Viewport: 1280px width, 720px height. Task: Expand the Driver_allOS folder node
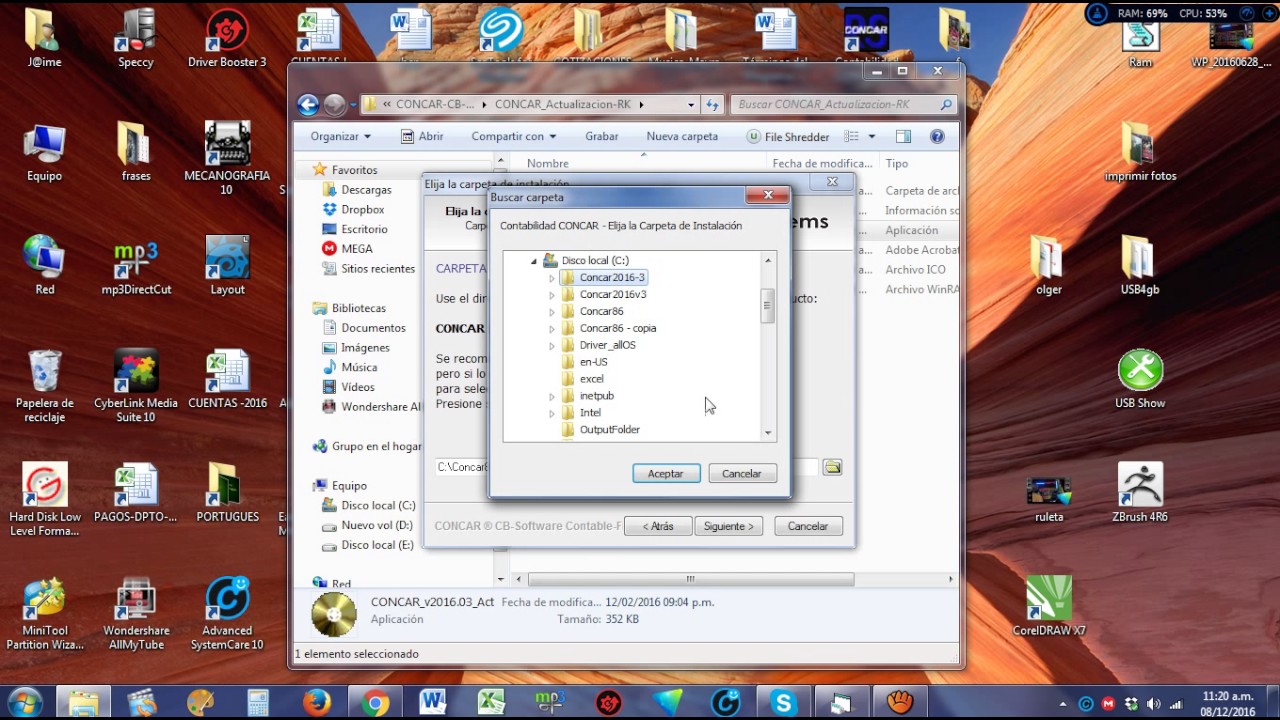pos(552,345)
